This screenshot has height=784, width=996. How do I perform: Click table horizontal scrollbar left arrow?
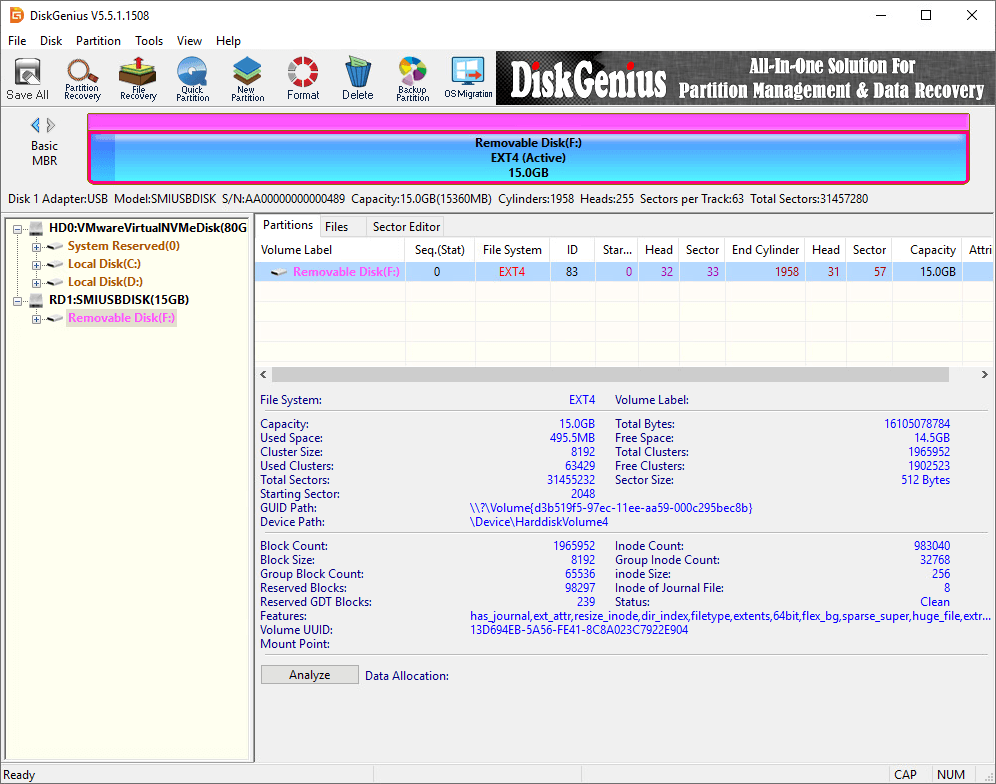tap(264, 375)
